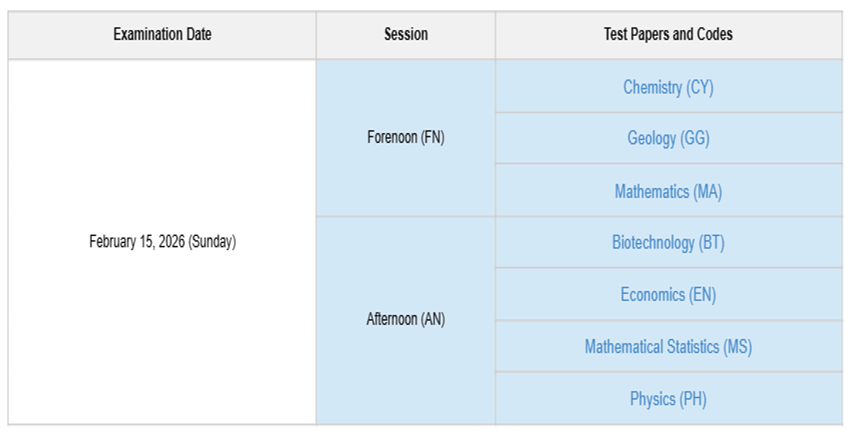Select the February 15, 2026 (Sunday) cell
This screenshot has width=850, height=440.
tap(162, 242)
